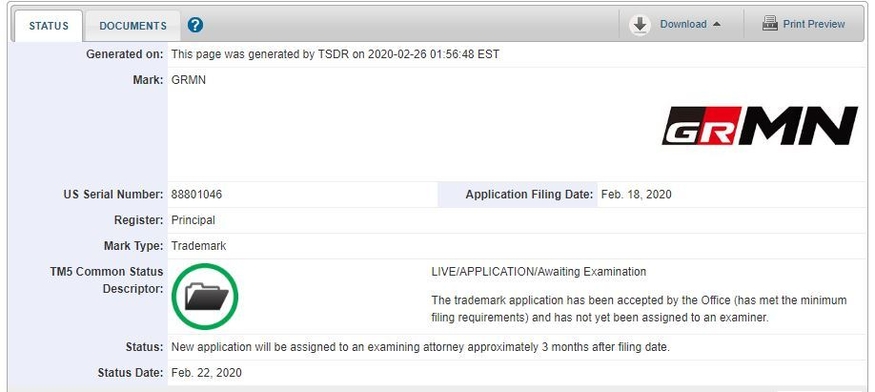Click the printer icon beside Print Preview
The height and width of the screenshot is (392, 875).
pos(770,24)
